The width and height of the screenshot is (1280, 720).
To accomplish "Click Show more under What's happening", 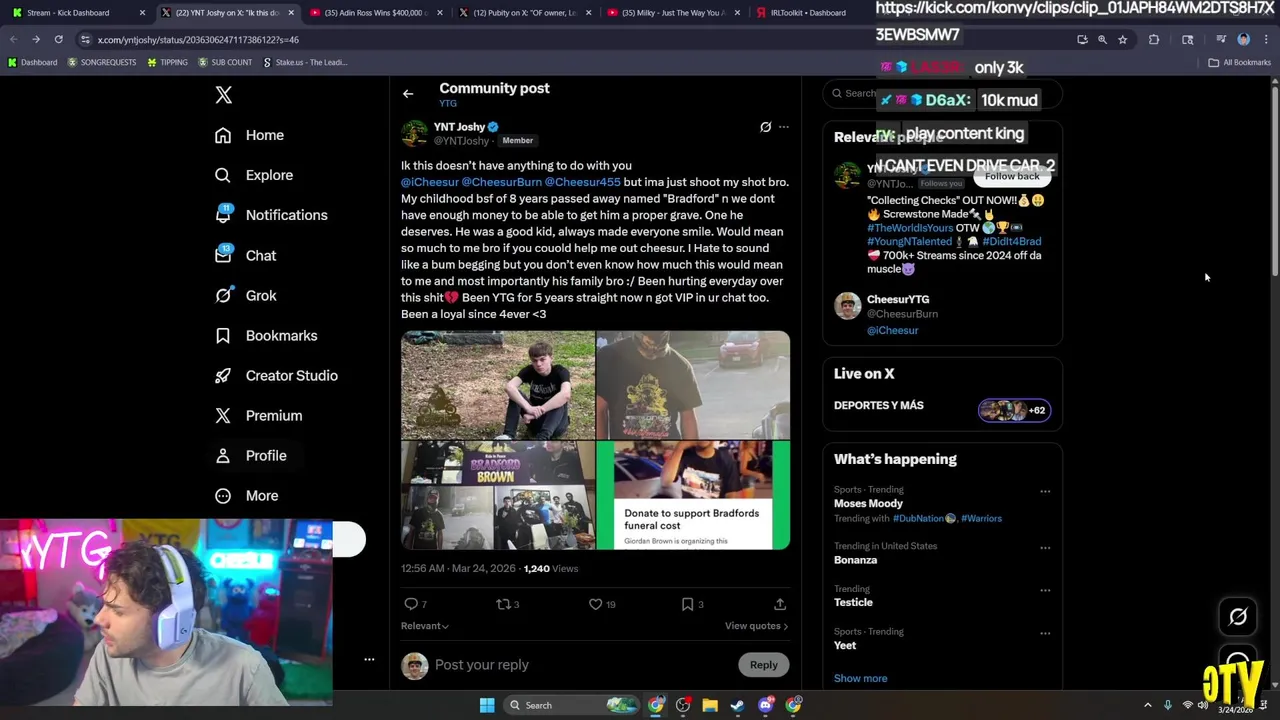I will [x=860, y=678].
